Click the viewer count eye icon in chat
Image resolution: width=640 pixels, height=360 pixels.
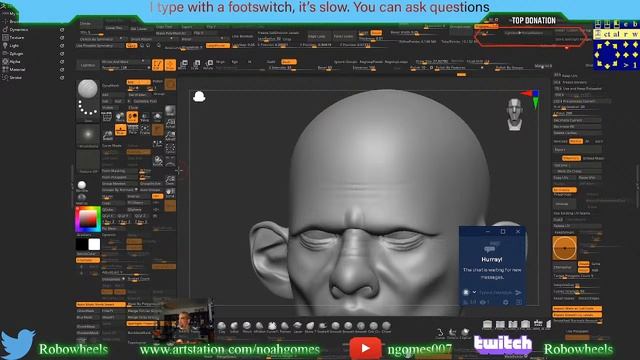point(482,302)
